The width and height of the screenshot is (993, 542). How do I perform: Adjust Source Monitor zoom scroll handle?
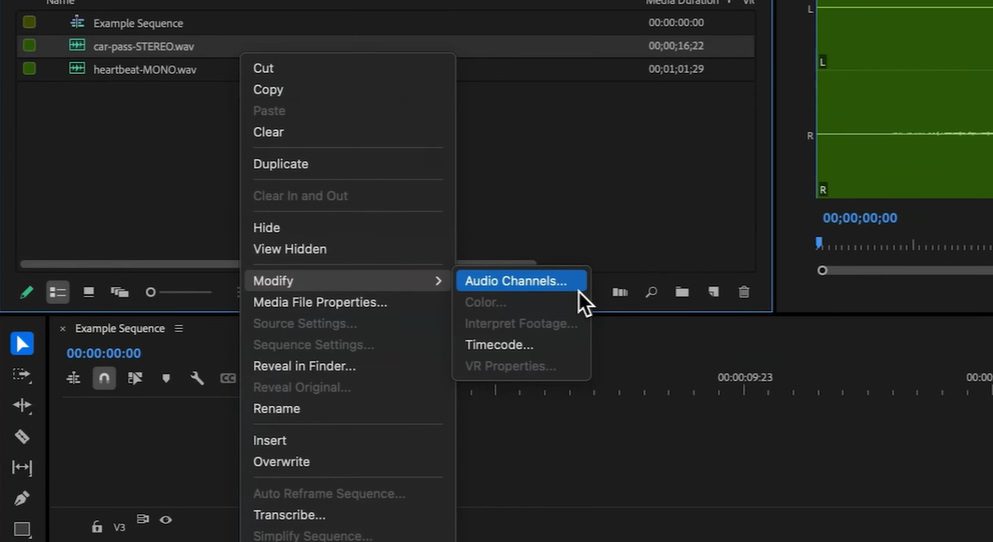[822, 270]
